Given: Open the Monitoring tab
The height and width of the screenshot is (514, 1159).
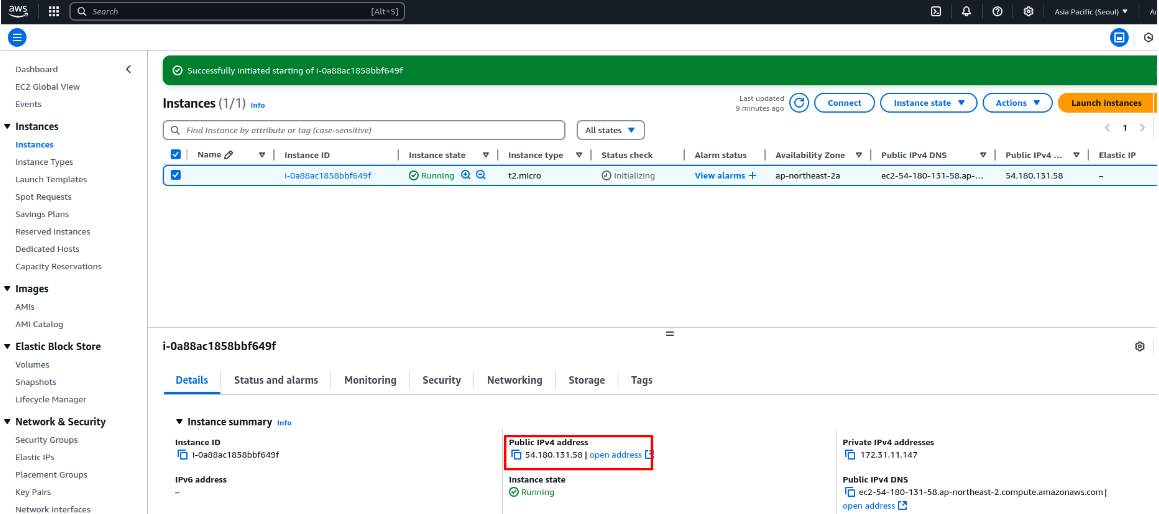Looking at the screenshot, I should [370, 380].
